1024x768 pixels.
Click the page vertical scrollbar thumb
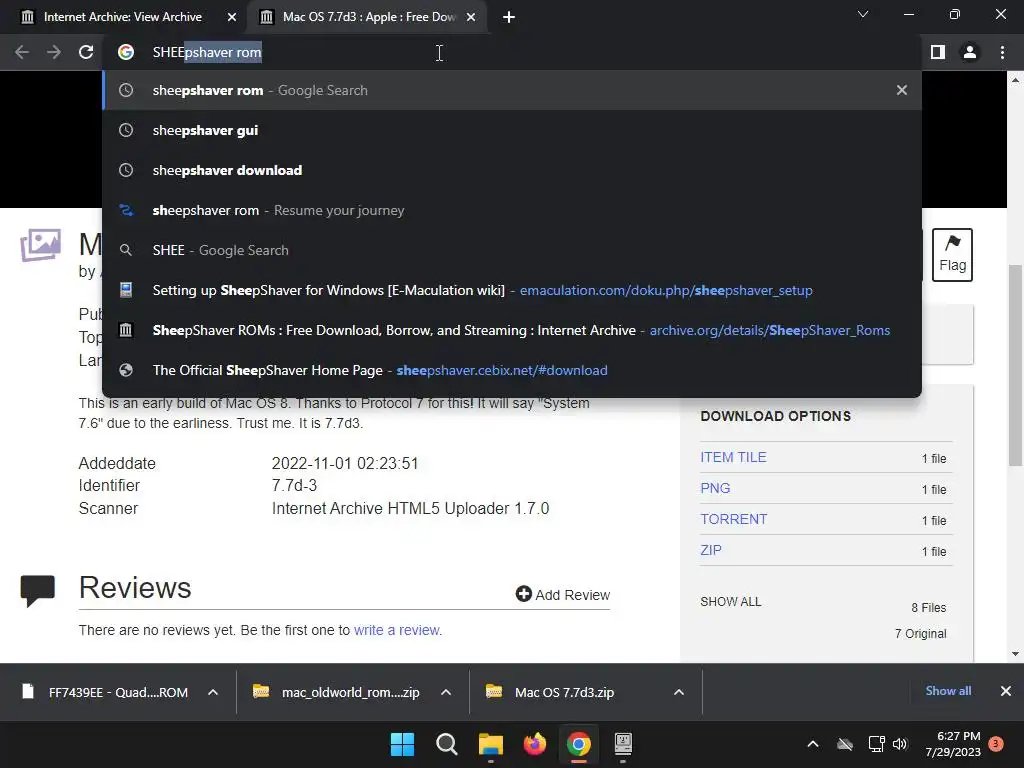pos(1015,364)
